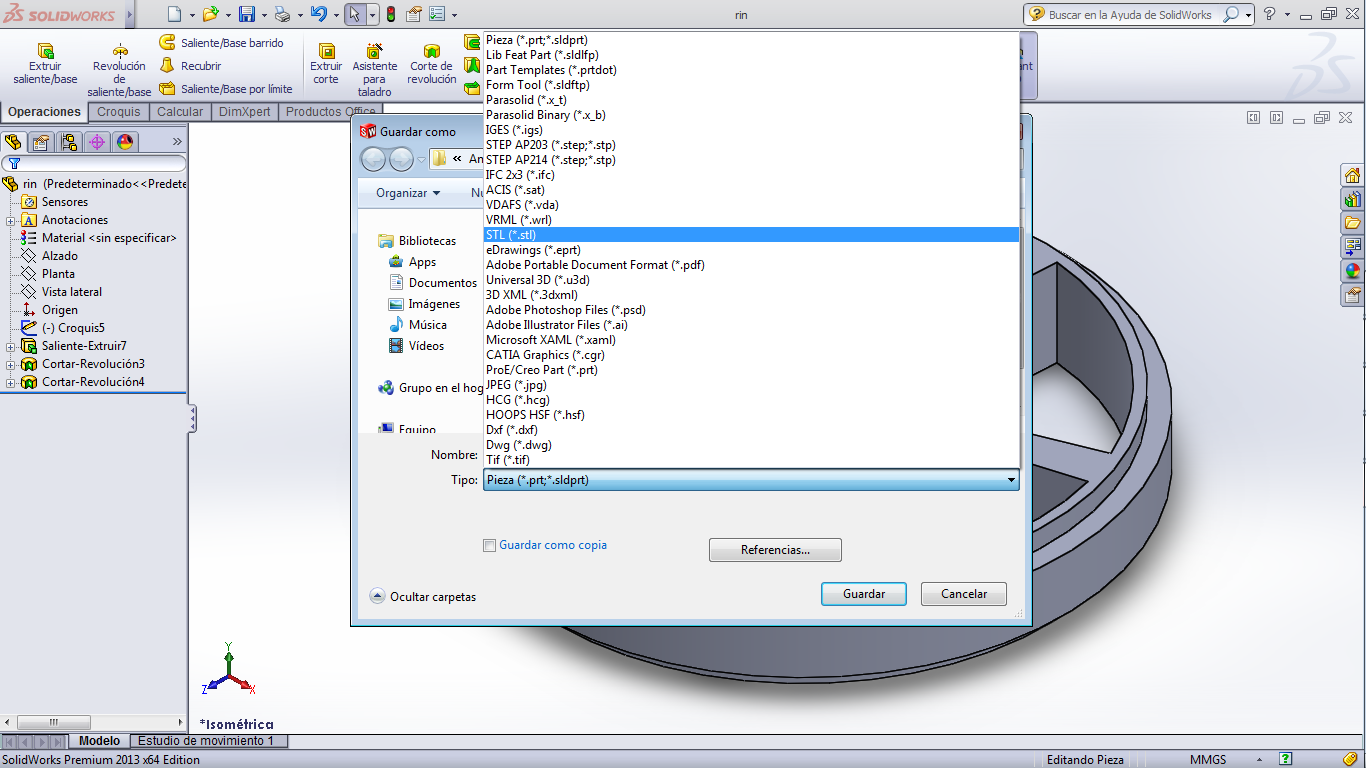Open the PropertyManager tab
1366x768 pixels.
41,142
